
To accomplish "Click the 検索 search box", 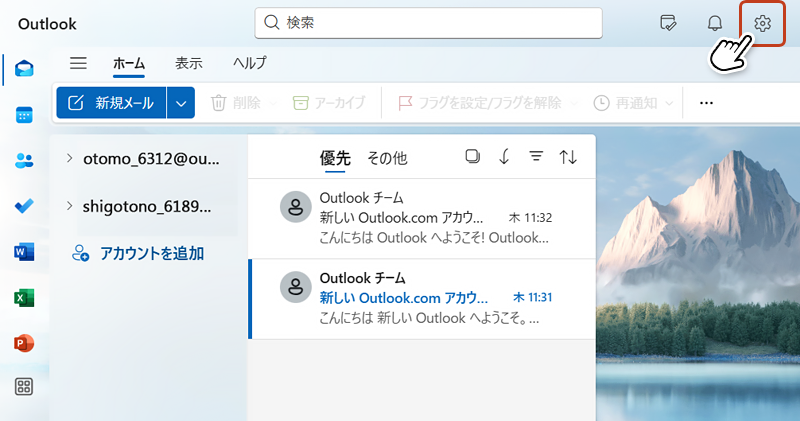I will pyautogui.click(x=429, y=23).
